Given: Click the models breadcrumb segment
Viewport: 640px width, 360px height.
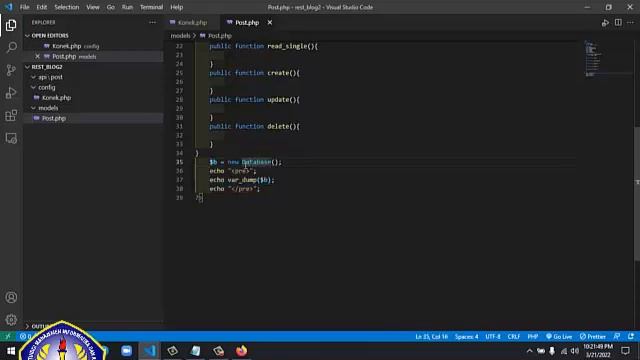Looking at the screenshot, I should tap(180, 36).
